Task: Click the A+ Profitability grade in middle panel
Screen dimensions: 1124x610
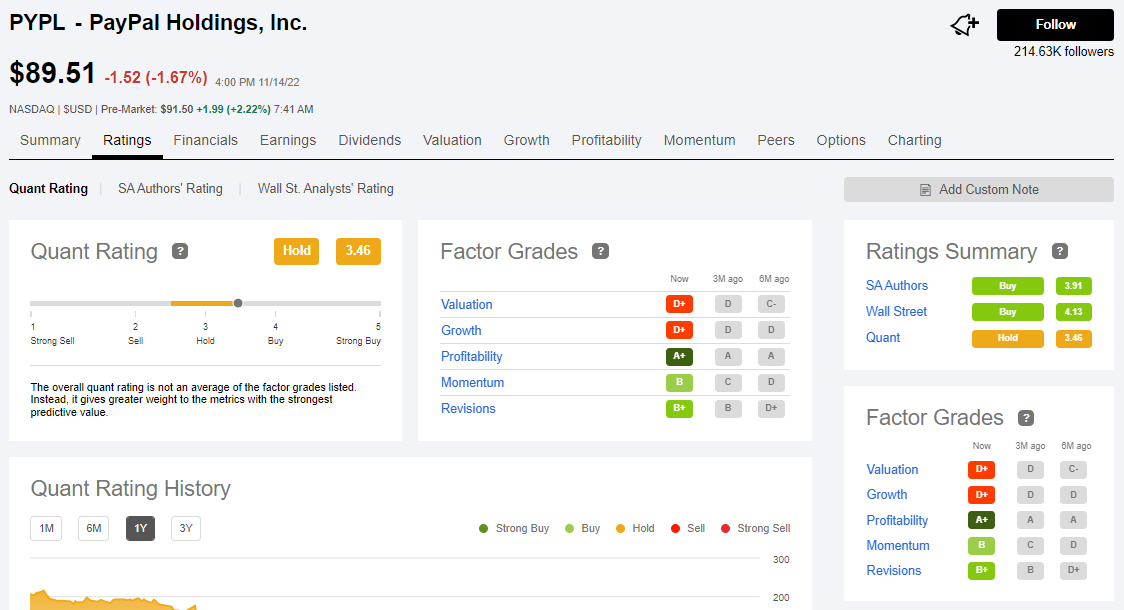Action: click(680, 356)
